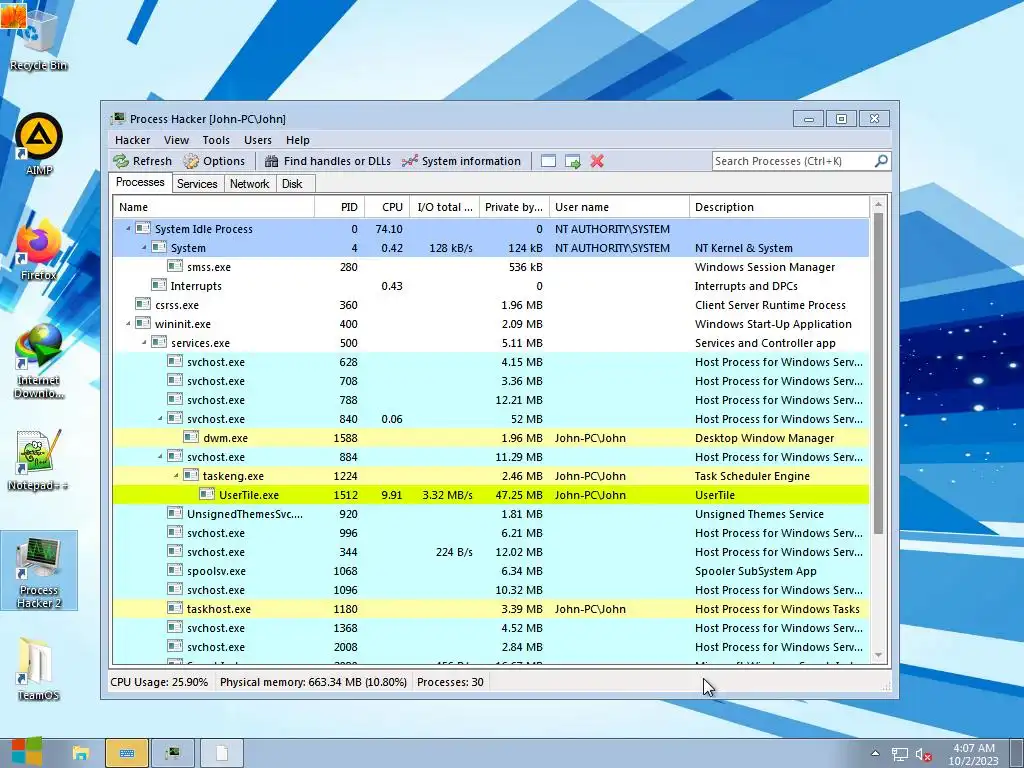Open File Explorer from the taskbar
Image resolution: width=1024 pixels, height=768 pixels.
pos(80,753)
